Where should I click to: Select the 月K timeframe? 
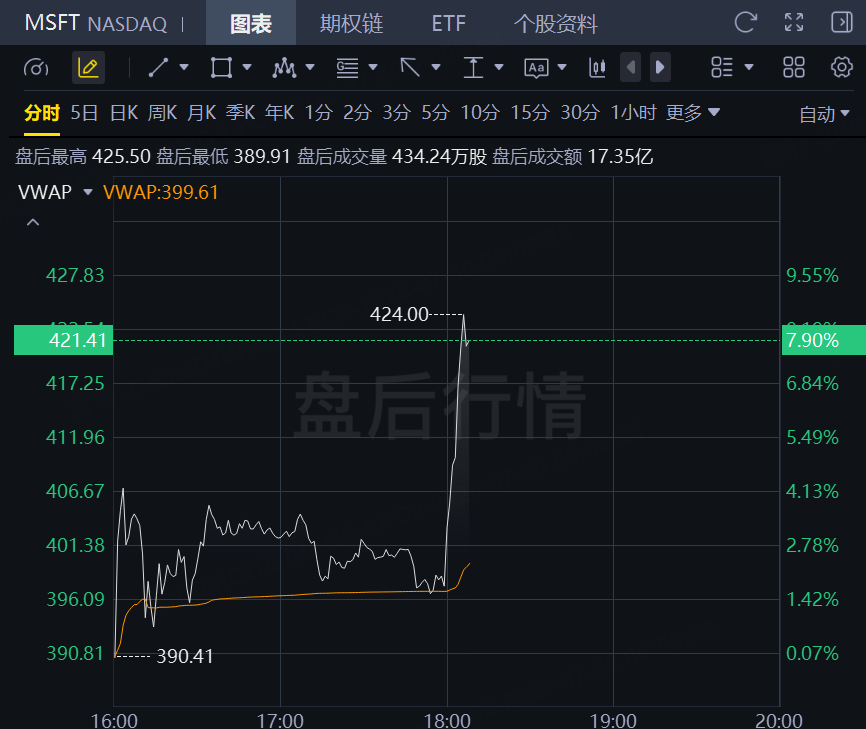(202, 113)
